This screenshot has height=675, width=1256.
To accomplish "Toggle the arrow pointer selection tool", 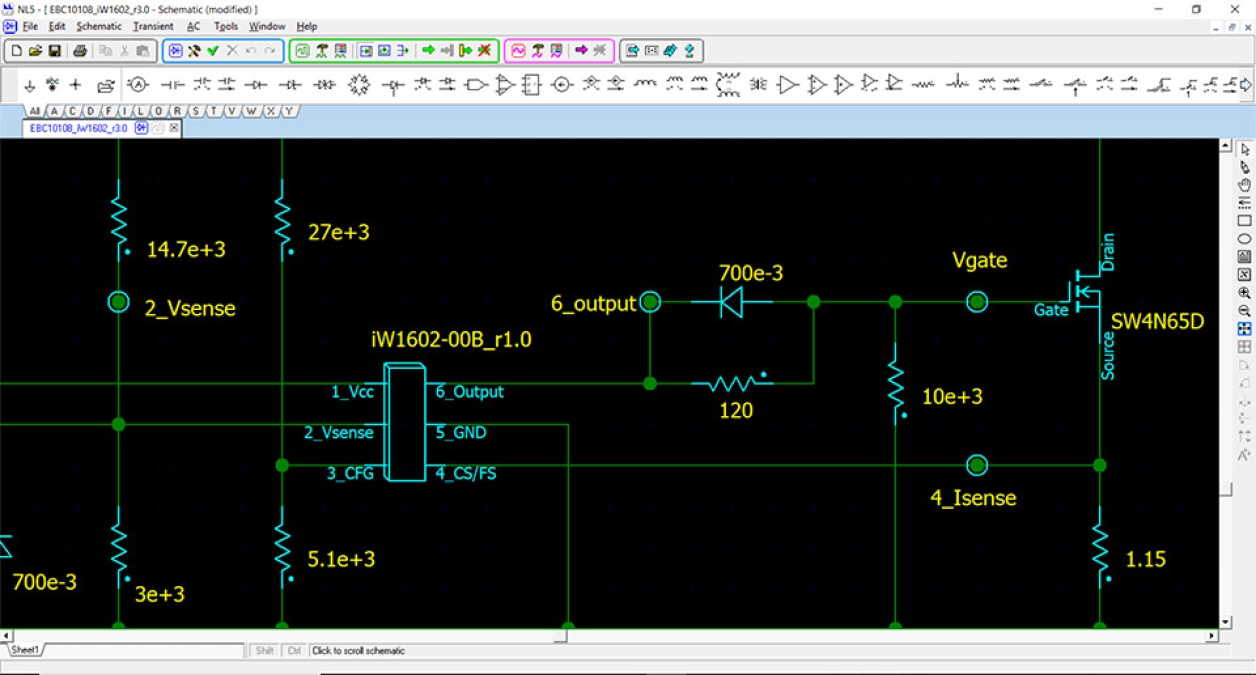I will pos(1244,149).
